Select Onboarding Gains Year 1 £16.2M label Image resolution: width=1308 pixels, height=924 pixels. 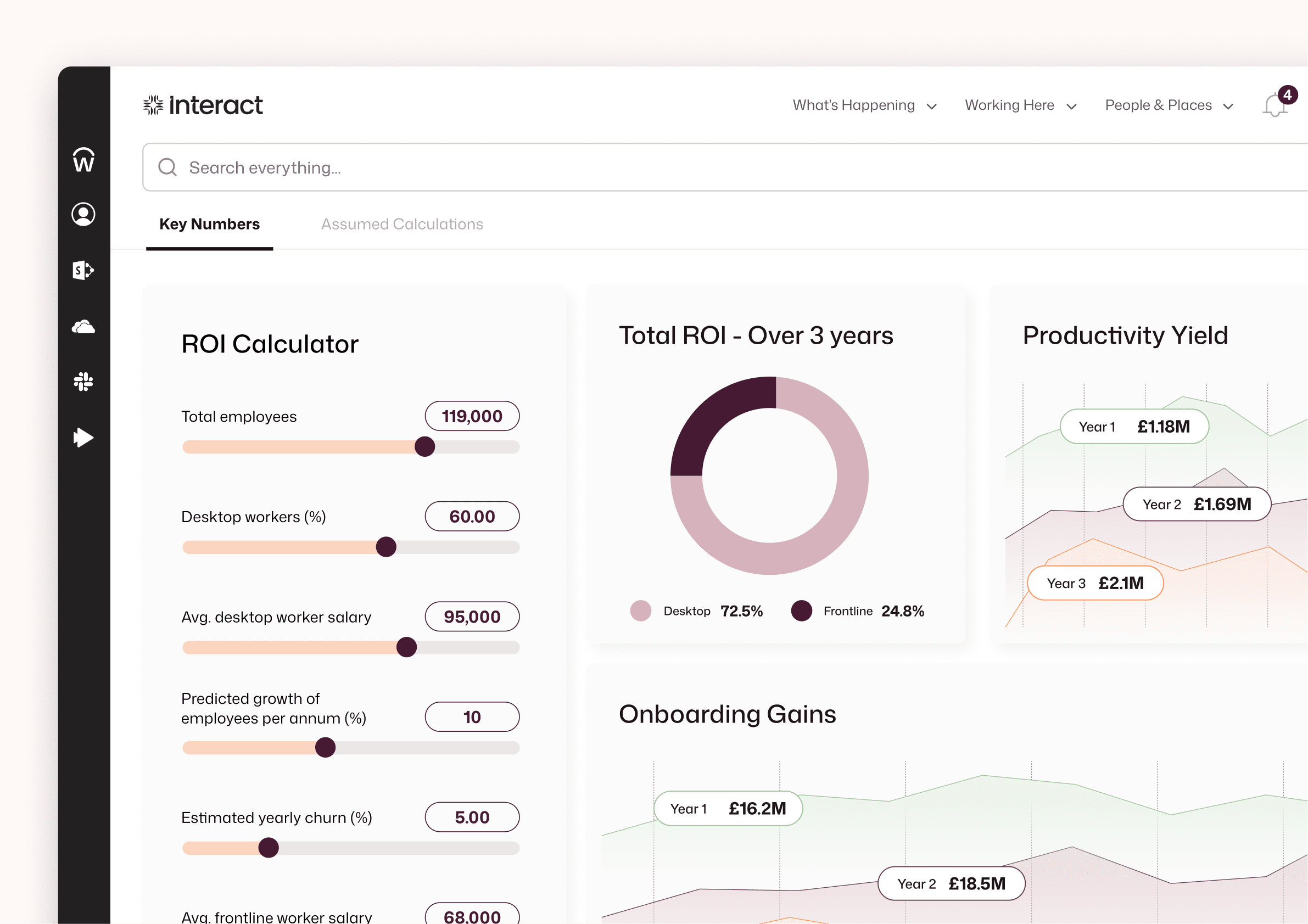coord(728,808)
